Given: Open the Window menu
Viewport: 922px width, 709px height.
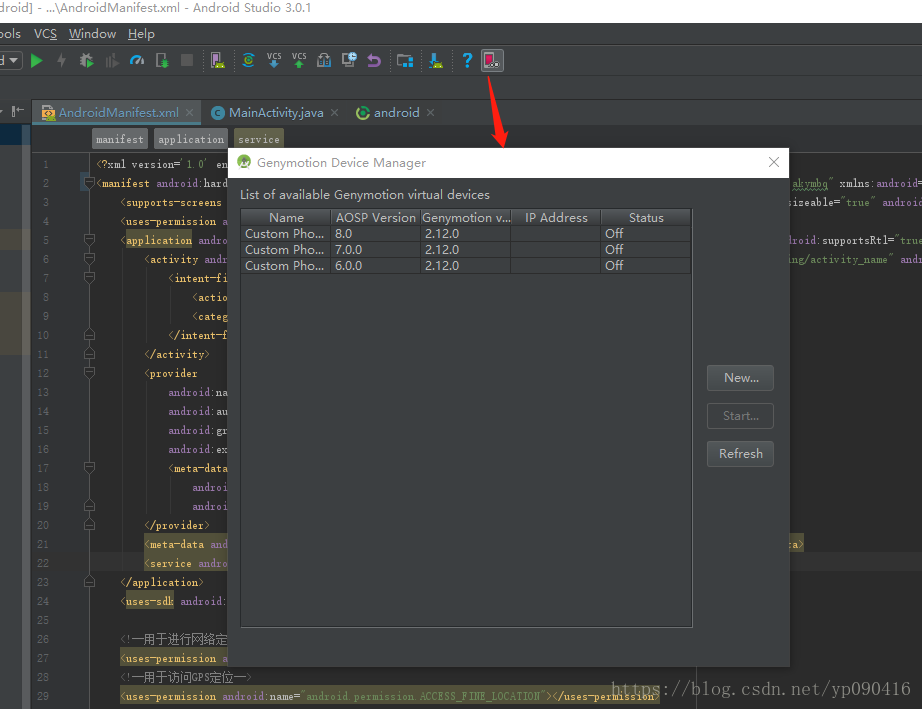Looking at the screenshot, I should 92,34.
